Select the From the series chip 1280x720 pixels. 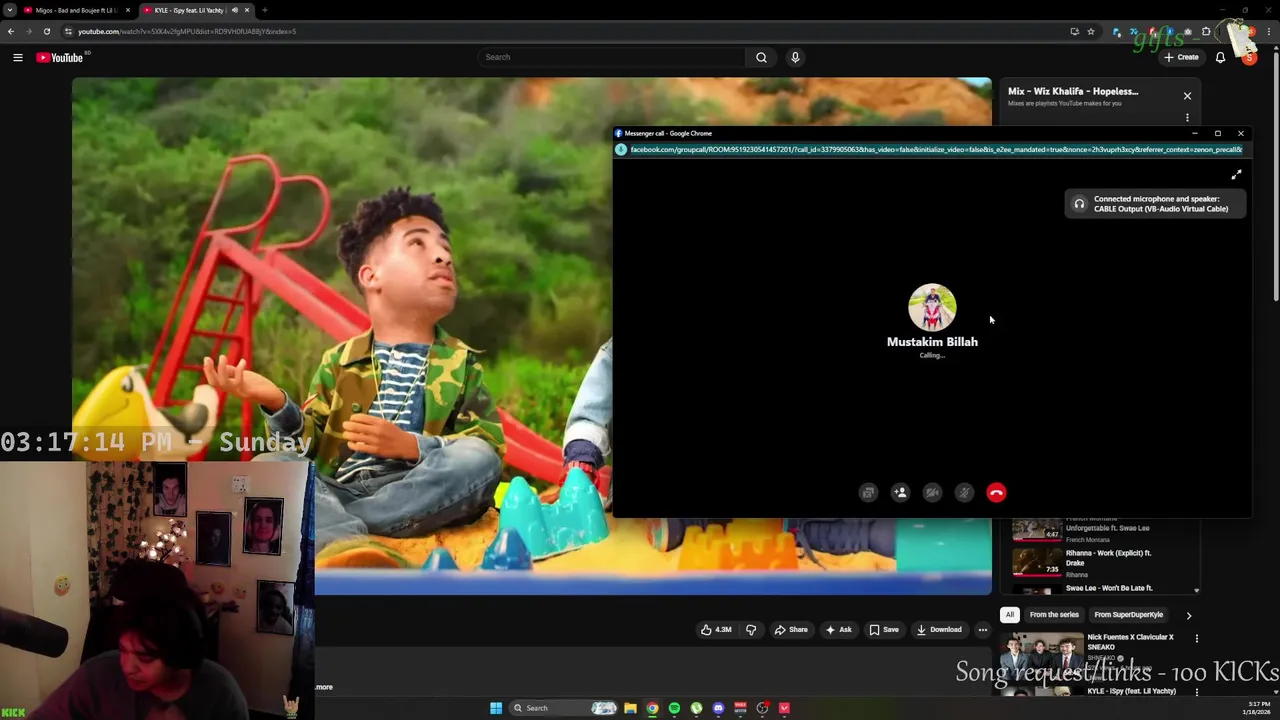1054,615
